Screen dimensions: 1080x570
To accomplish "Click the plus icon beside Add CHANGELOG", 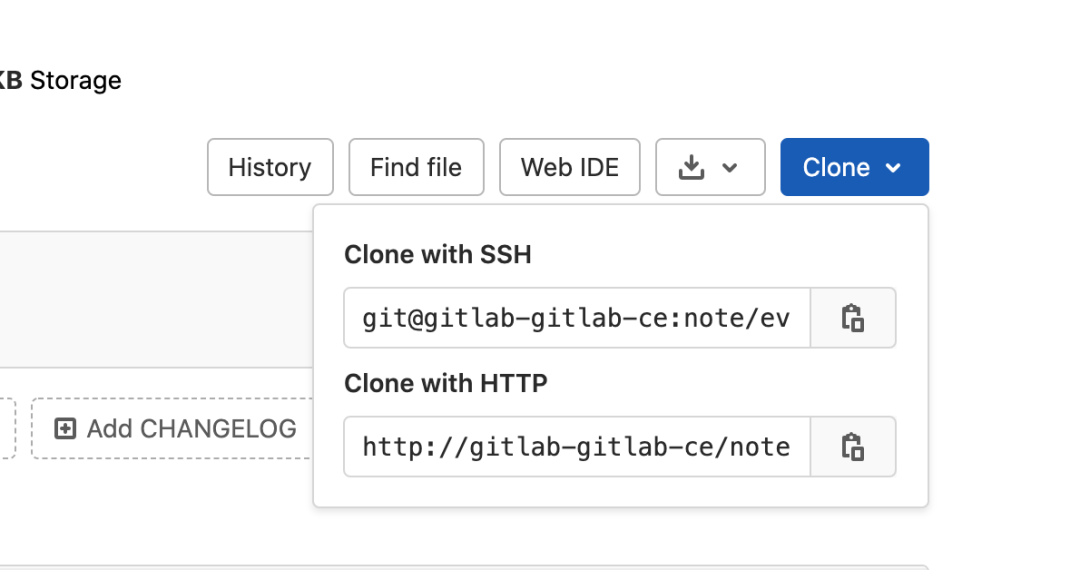I will [65, 429].
